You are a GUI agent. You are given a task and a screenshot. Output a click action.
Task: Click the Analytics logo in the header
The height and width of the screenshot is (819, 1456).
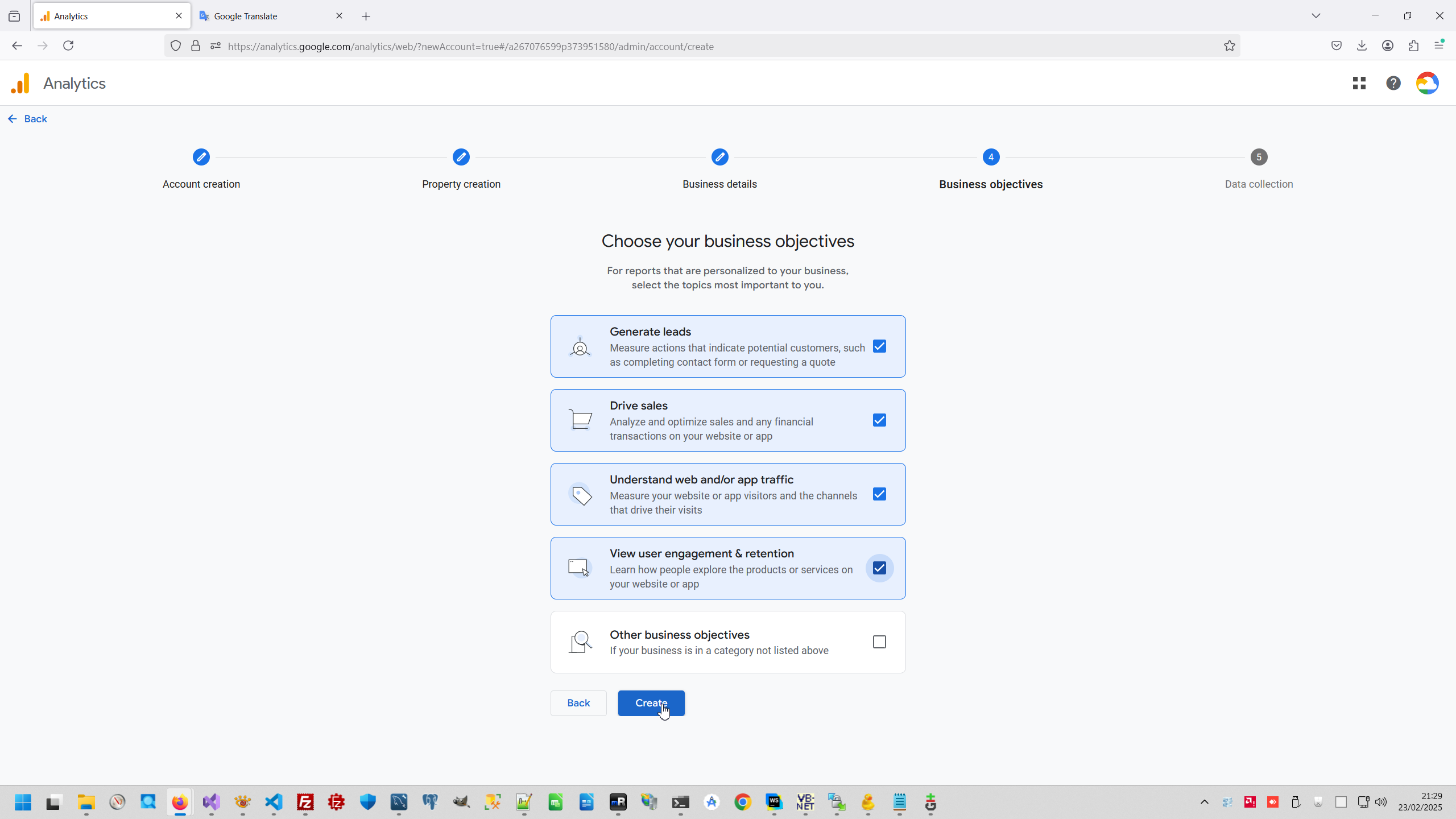pos(20,84)
